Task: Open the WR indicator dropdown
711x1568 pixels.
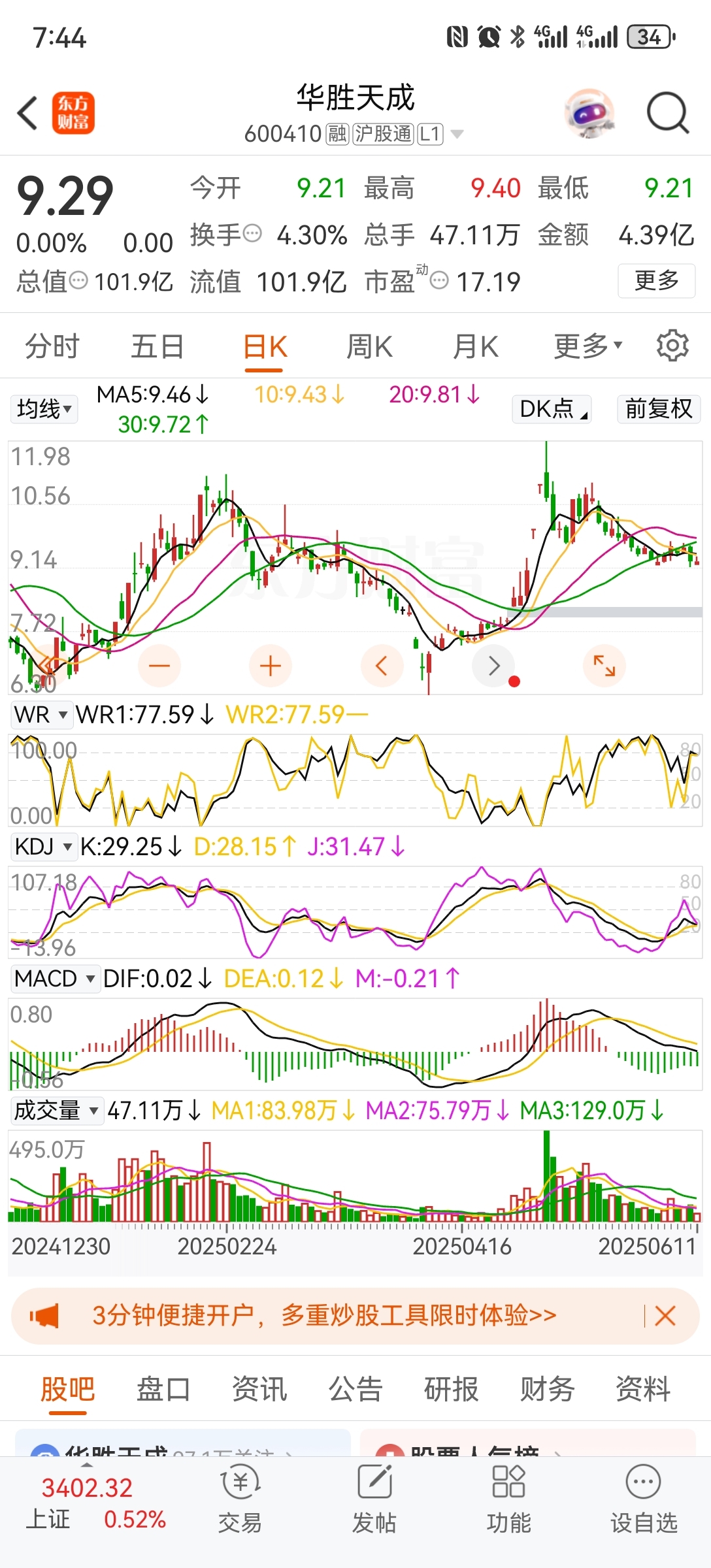Action: [41, 715]
